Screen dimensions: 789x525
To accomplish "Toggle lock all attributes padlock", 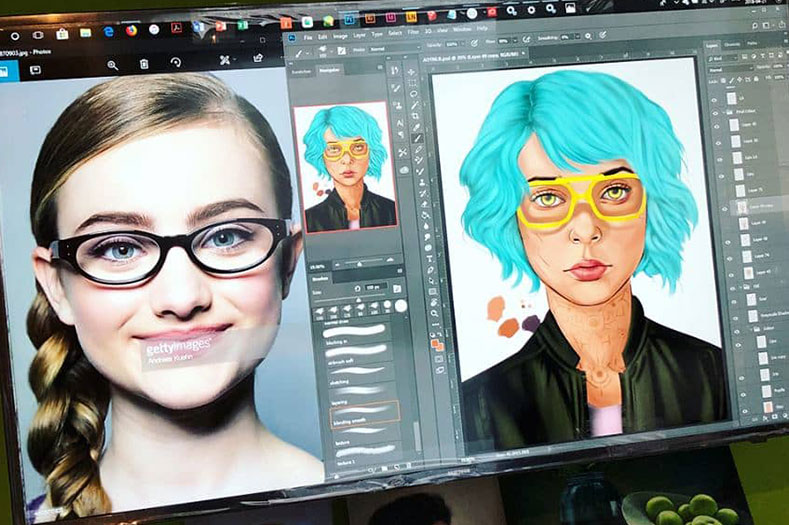I will click(756, 79).
